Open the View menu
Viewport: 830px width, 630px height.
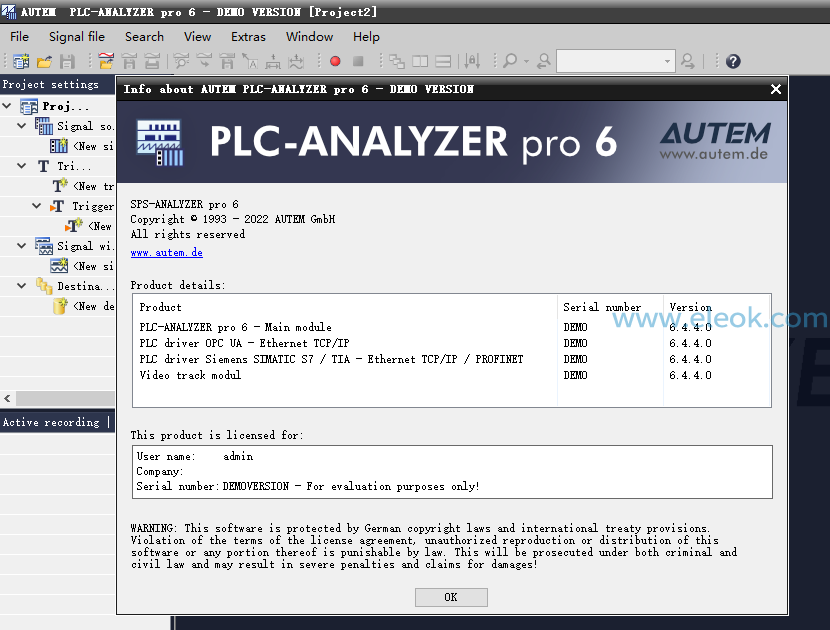point(197,37)
